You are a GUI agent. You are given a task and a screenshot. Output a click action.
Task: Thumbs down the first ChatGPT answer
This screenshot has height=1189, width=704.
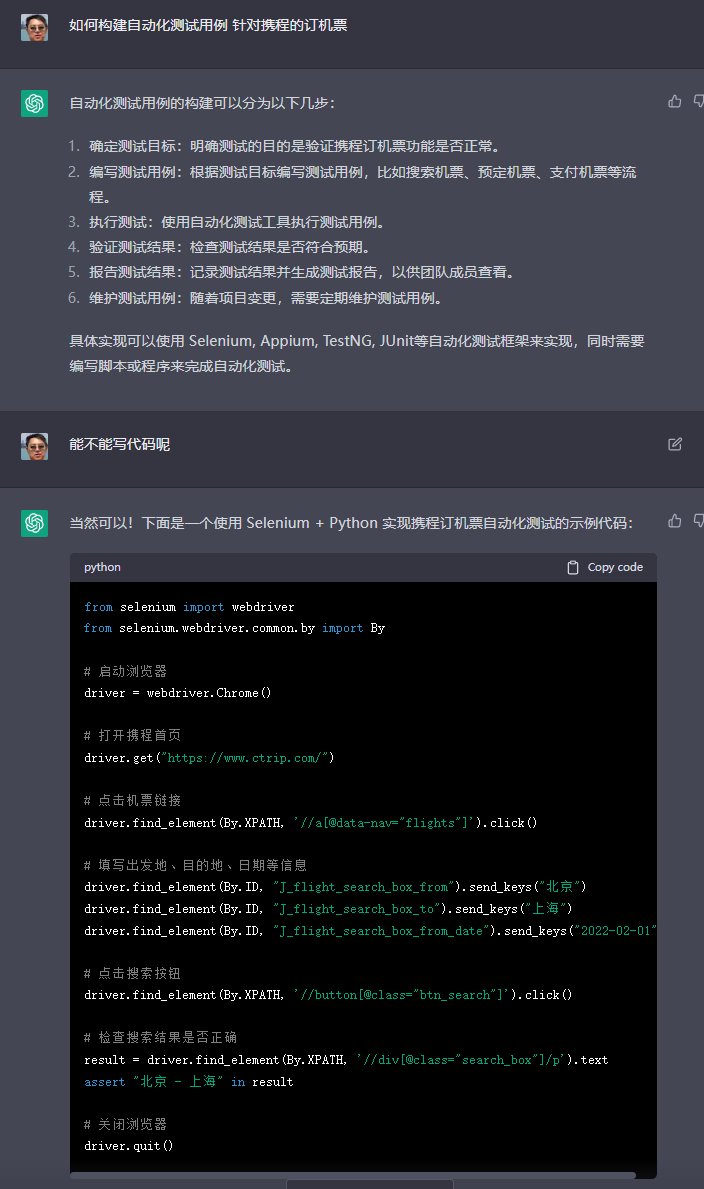(x=699, y=102)
